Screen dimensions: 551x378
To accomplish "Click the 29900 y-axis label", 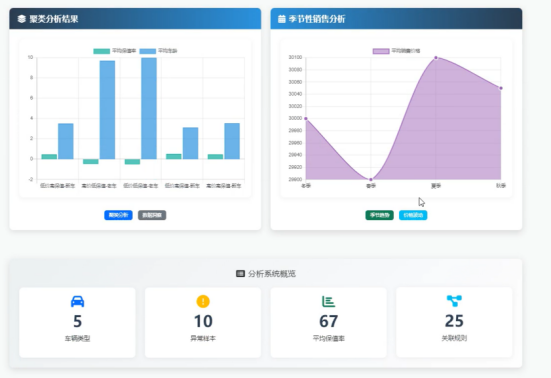I will coord(295,179).
